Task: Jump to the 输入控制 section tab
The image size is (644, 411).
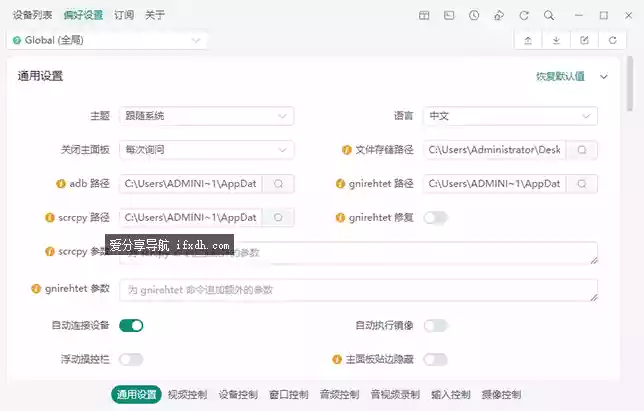Action: (x=451, y=395)
